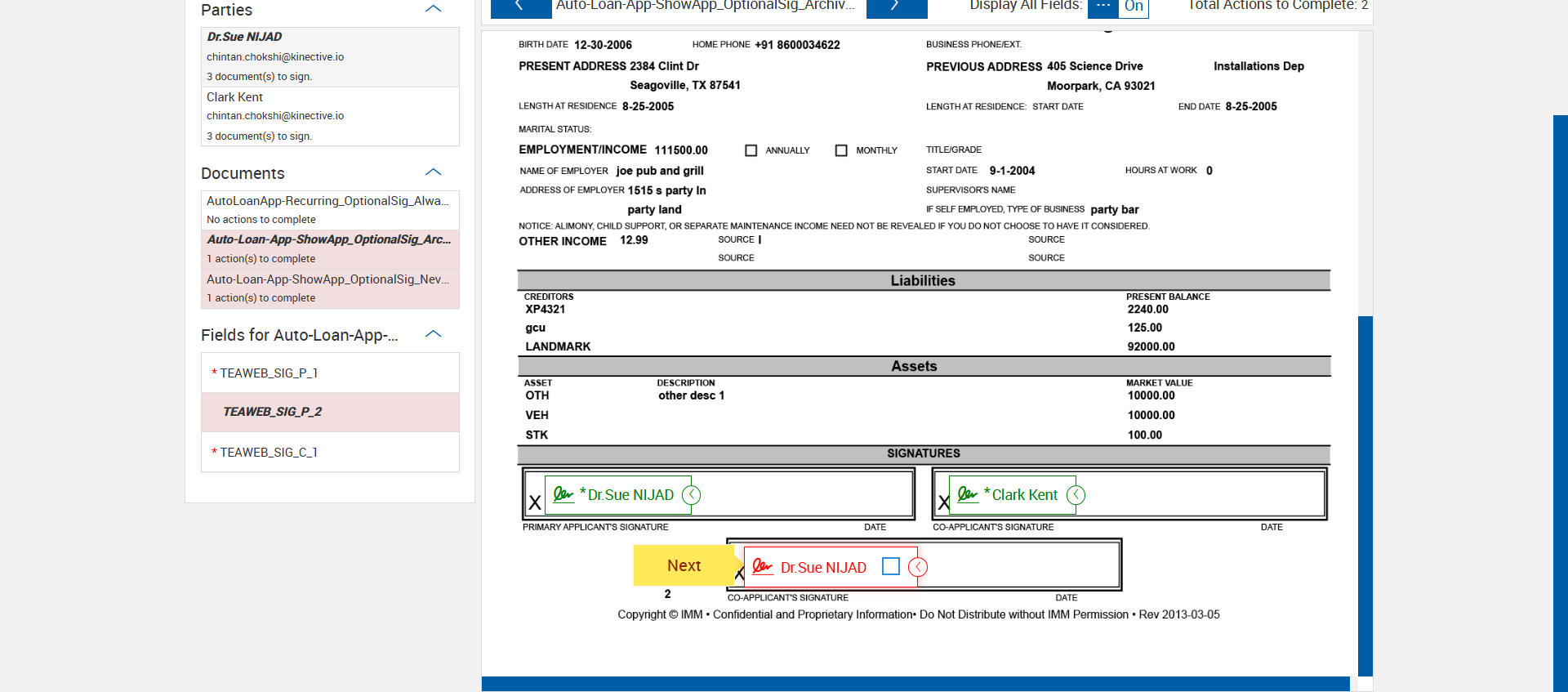Select field TEAWEB_SIG_C_1
This screenshot has height=692, width=1568.
point(330,452)
